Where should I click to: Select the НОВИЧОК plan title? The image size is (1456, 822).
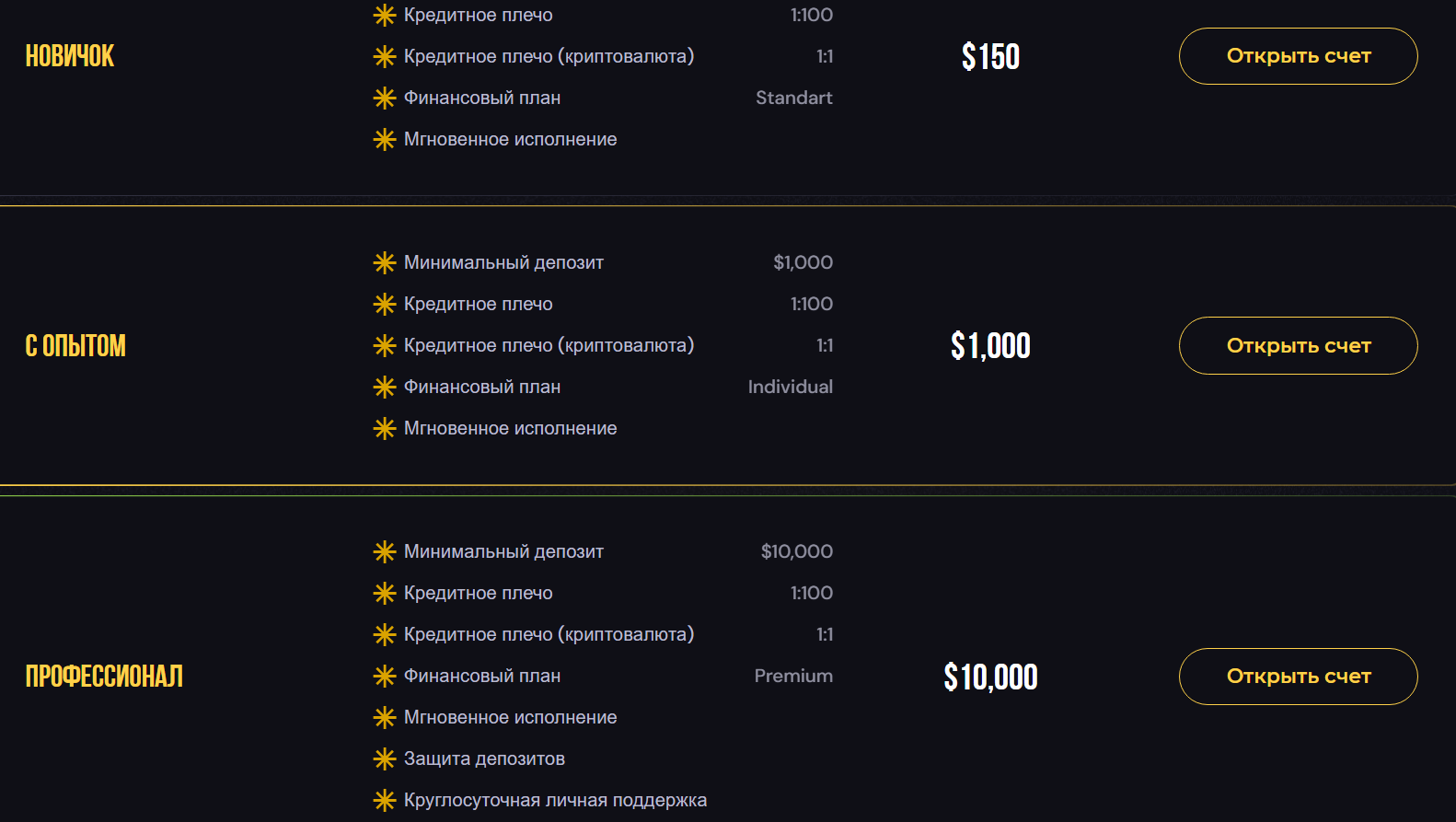pyautogui.click(x=70, y=56)
